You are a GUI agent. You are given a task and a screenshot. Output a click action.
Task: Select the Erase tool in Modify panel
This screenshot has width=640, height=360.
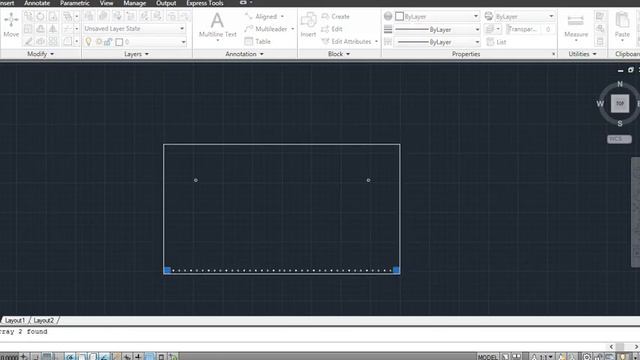tap(28, 41)
